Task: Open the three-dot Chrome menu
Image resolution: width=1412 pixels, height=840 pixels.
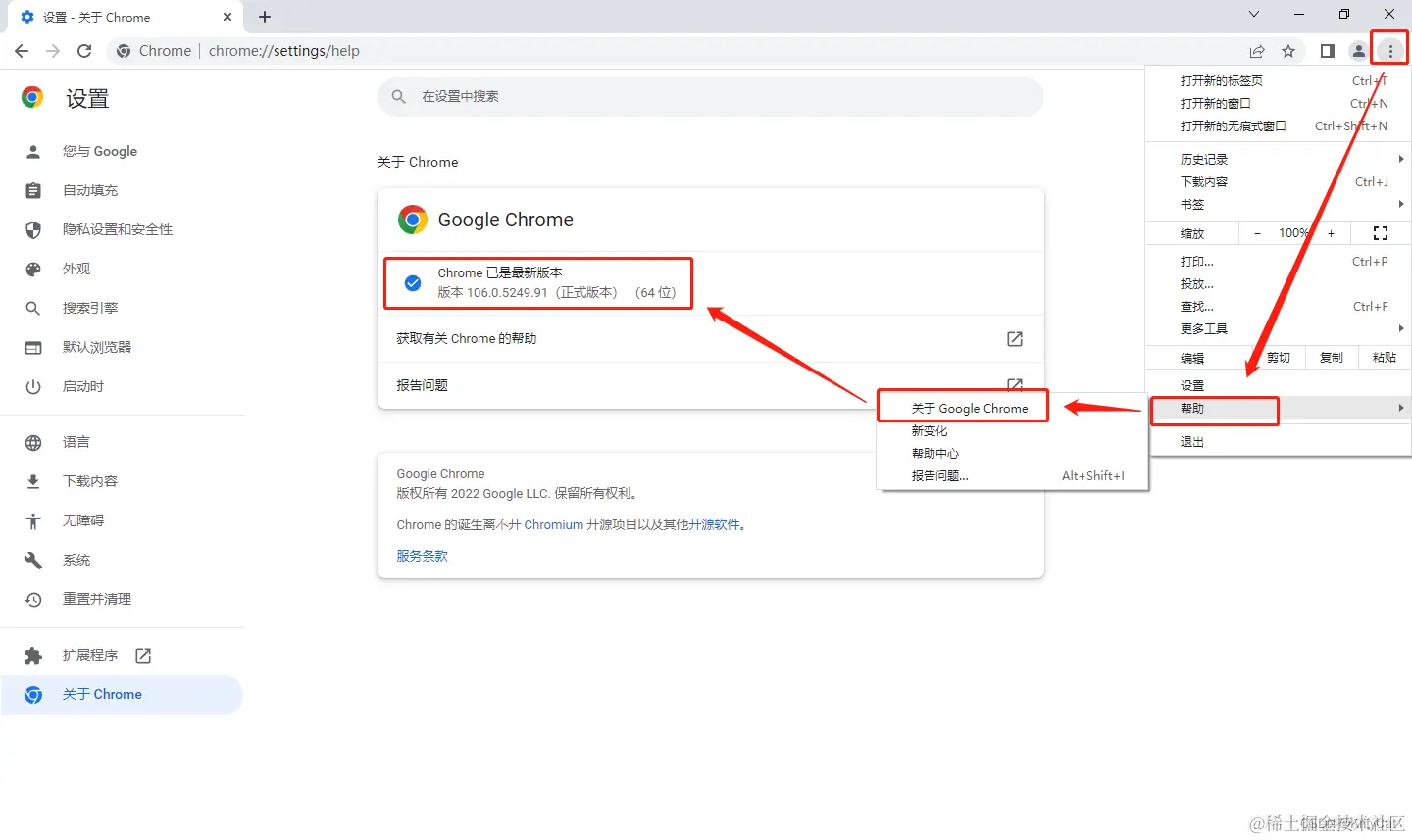Action: 1390,51
